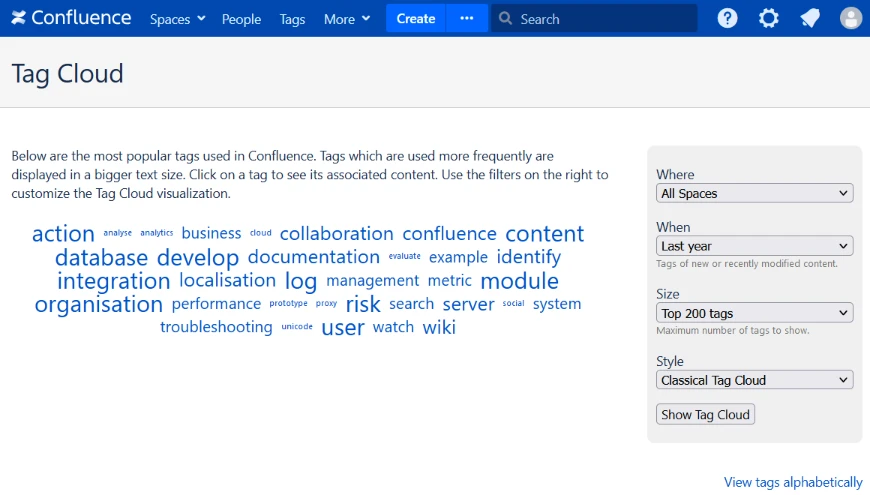Open the user profile avatar menu
870x495 pixels.
851,18
